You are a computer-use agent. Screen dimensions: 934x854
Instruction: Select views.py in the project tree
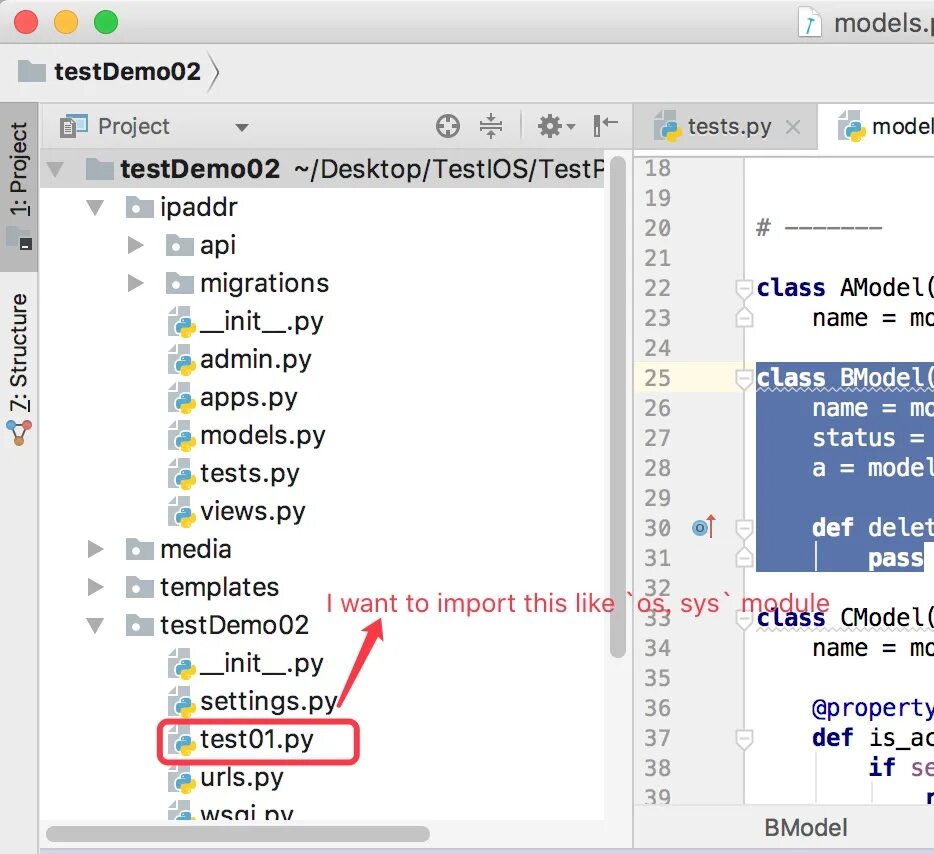click(322, 511)
